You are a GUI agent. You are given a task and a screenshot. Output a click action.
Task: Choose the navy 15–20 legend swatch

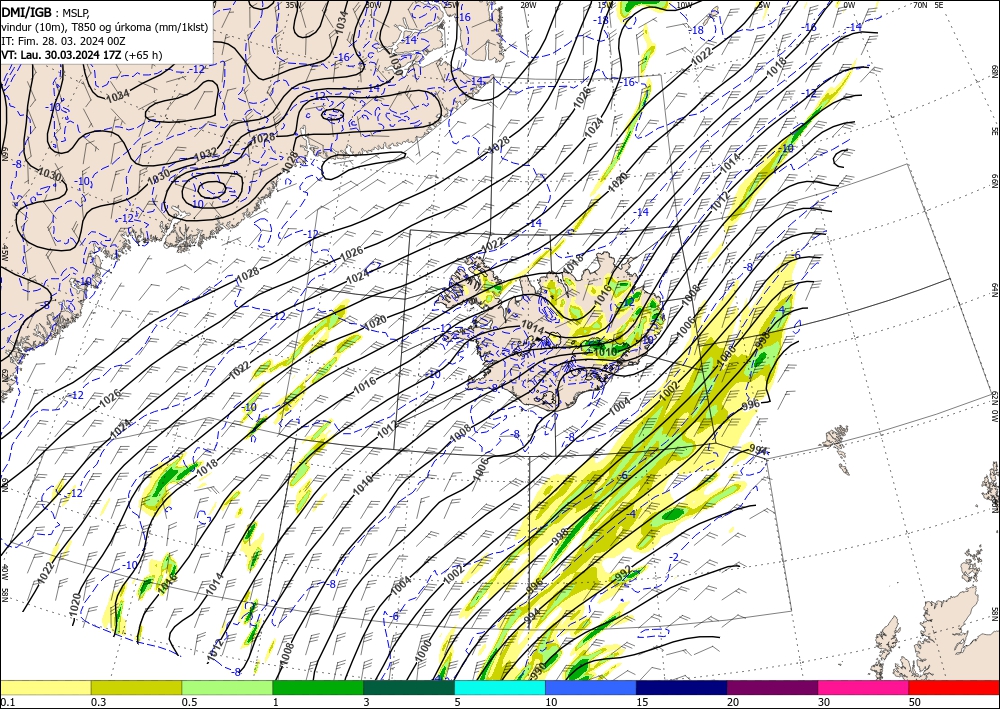click(682, 687)
